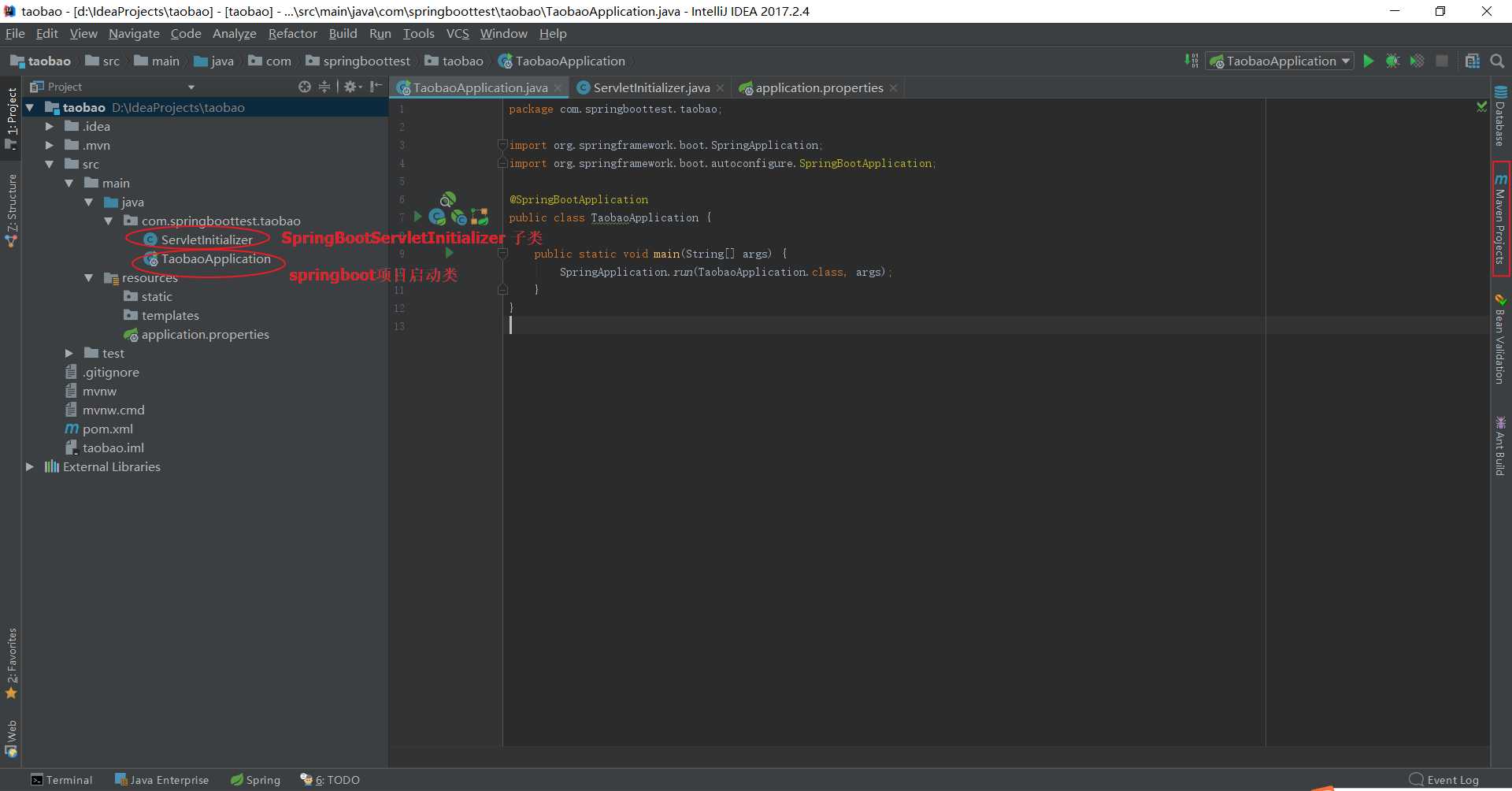This screenshot has width=1512, height=791.
Task: Switch to the application.properties tab
Action: coord(818,87)
